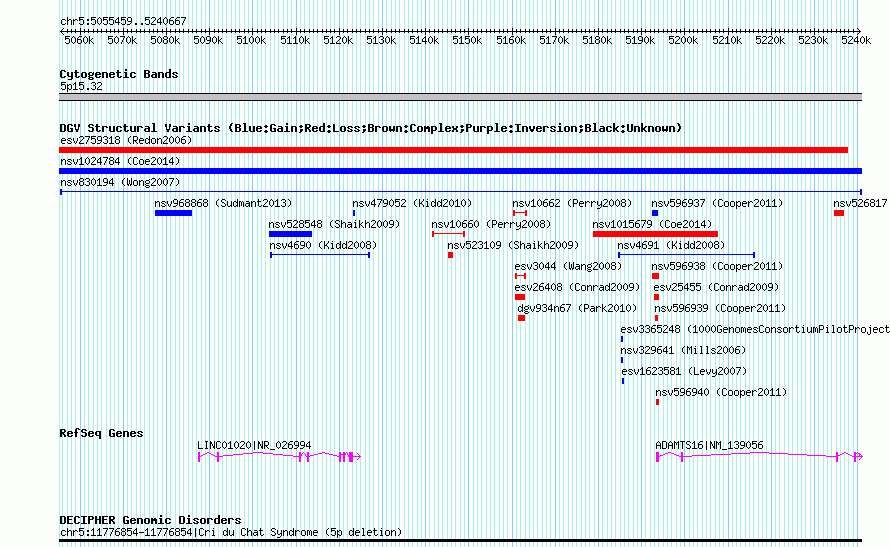Click the 5180k ruler tick label
This screenshot has height=547, width=890.
597,40
